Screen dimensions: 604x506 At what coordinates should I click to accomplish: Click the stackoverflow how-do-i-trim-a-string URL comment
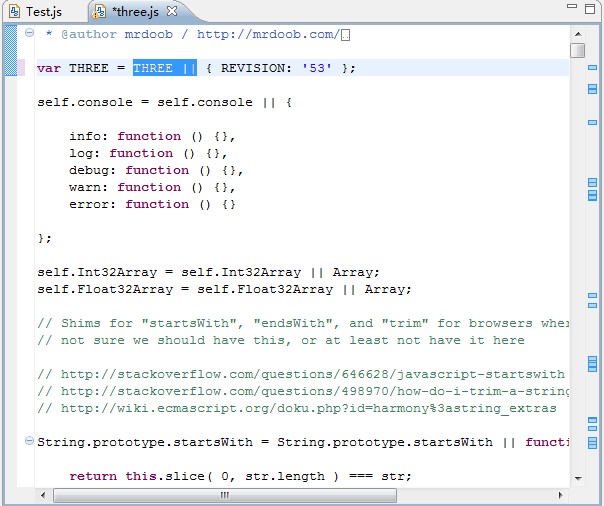pos(303,391)
